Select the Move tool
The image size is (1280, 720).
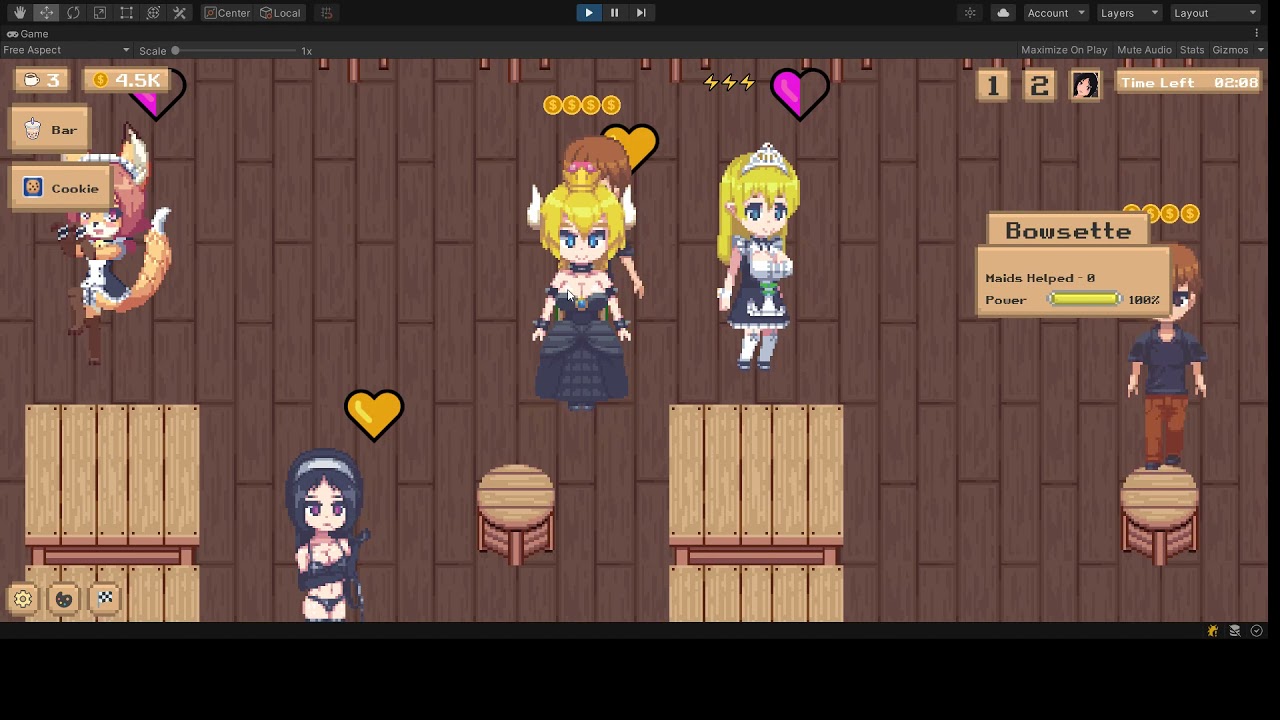[x=46, y=13]
